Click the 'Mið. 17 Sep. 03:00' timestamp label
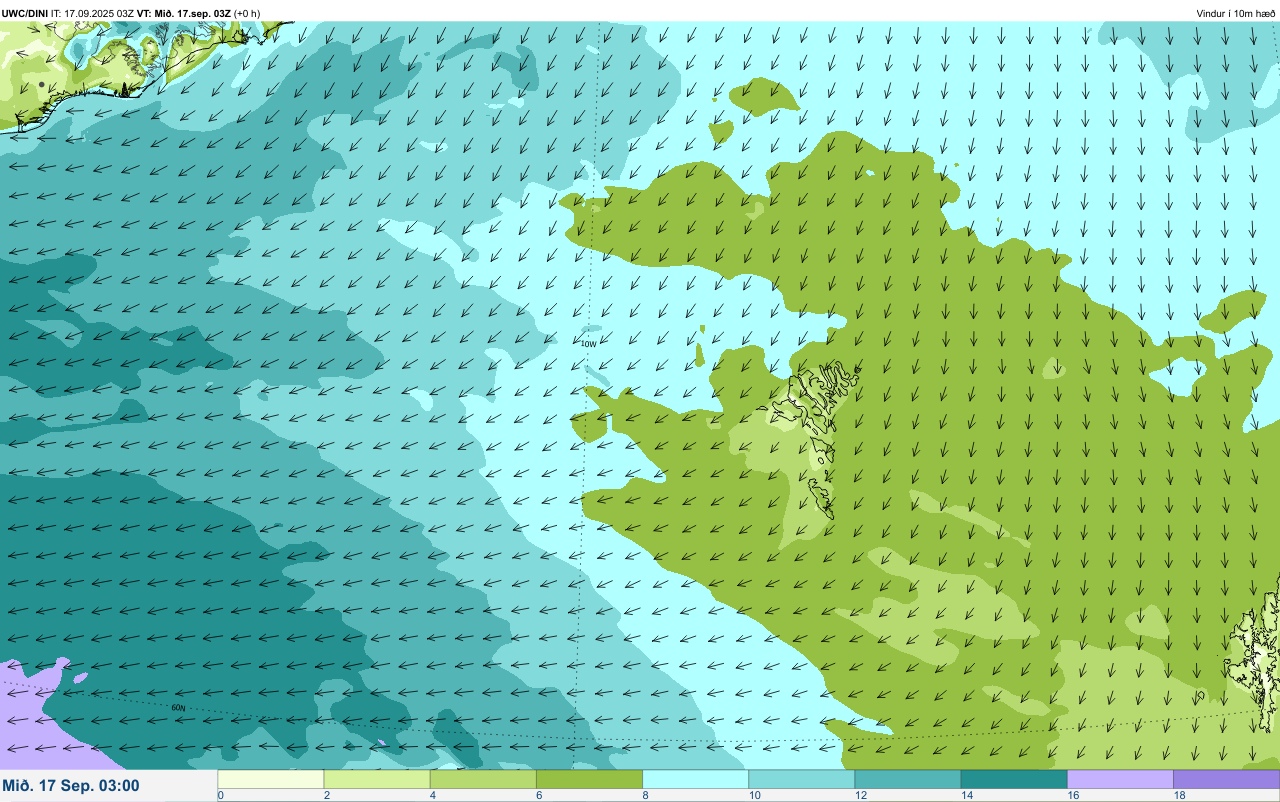The image size is (1280, 802). pos(72,786)
